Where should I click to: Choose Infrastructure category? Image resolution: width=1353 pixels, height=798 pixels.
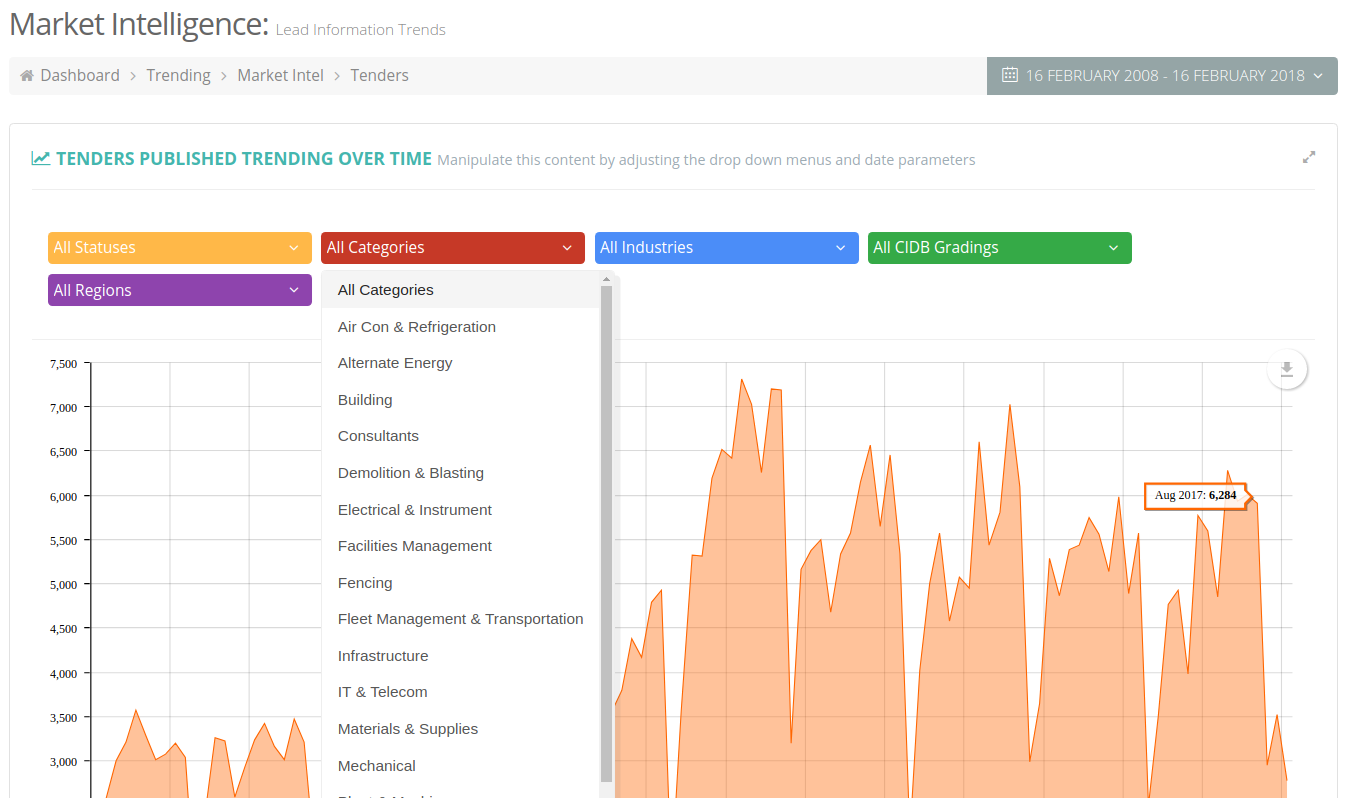[x=461, y=656]
